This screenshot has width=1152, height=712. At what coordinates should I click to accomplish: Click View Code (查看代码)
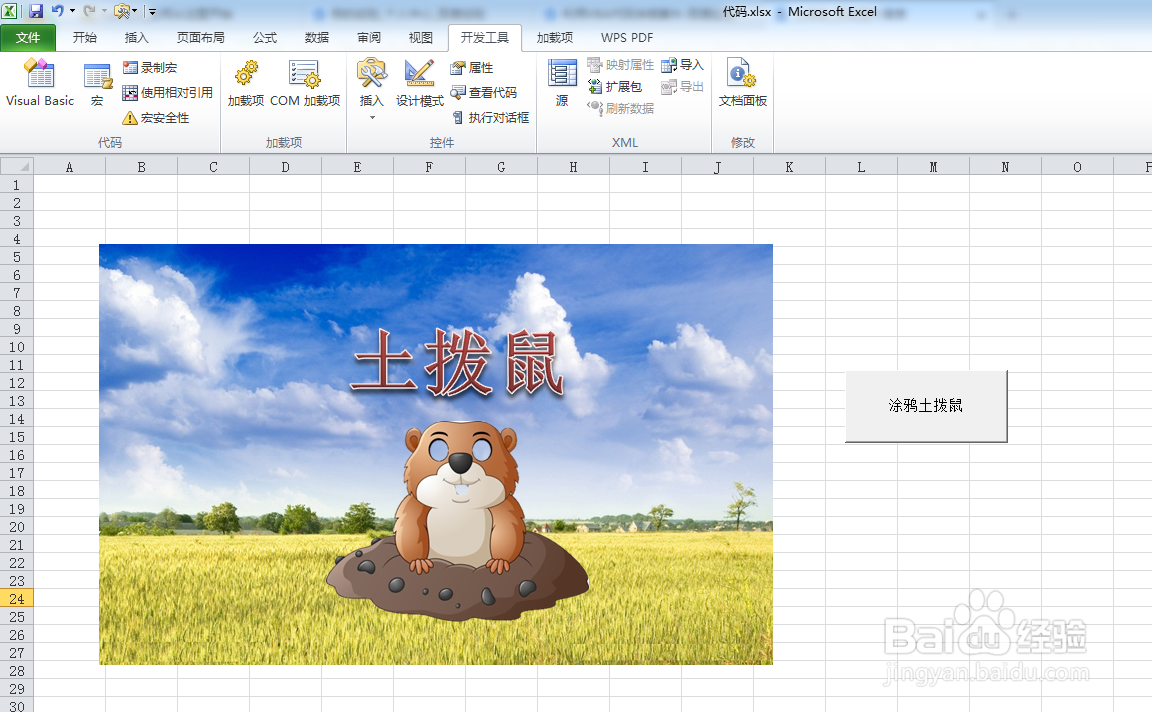483,93
